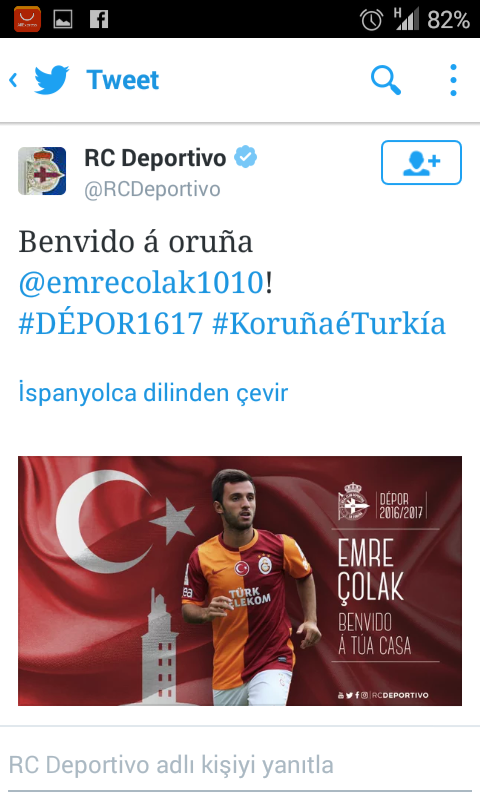Tap the verified badge next to RC Deportivo
The height and width of the screenshot is (800, 480).
pyautogui.click(x=245, y=157)
